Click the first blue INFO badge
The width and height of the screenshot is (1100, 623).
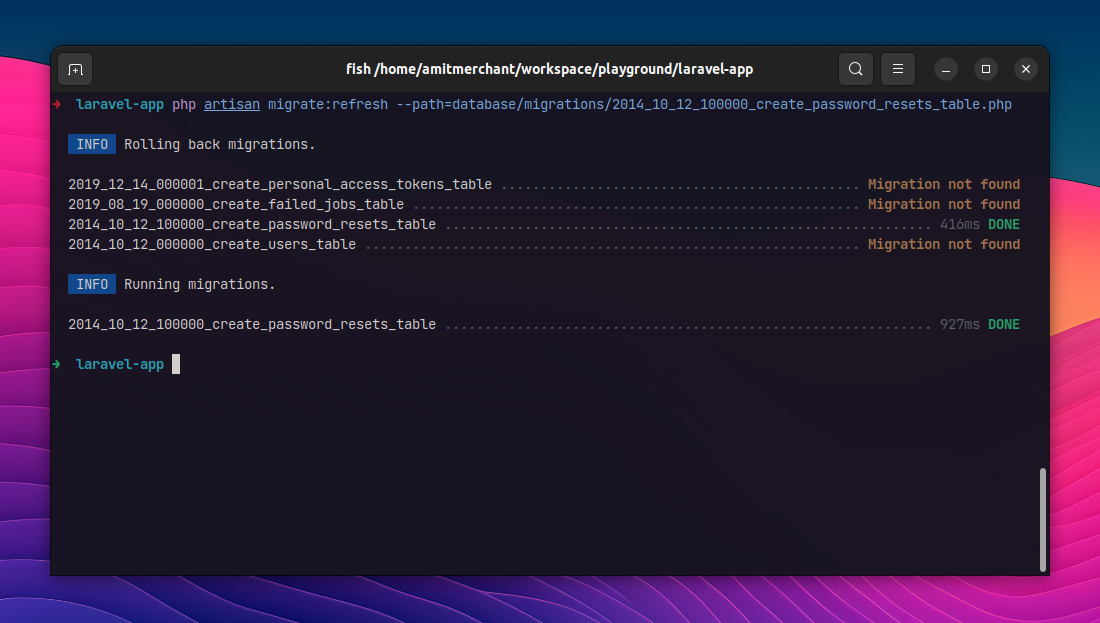(92, 145)
